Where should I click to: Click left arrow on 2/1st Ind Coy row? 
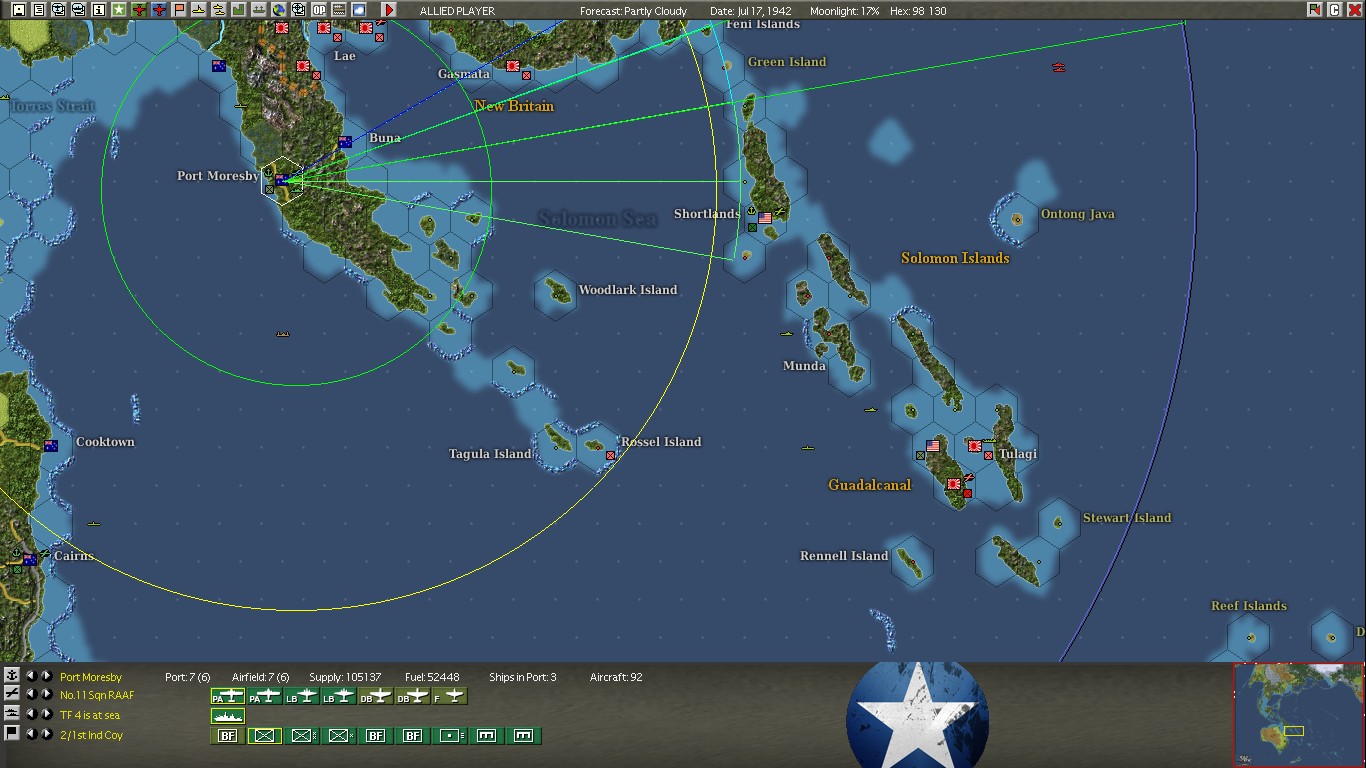[x=31, y=734]
